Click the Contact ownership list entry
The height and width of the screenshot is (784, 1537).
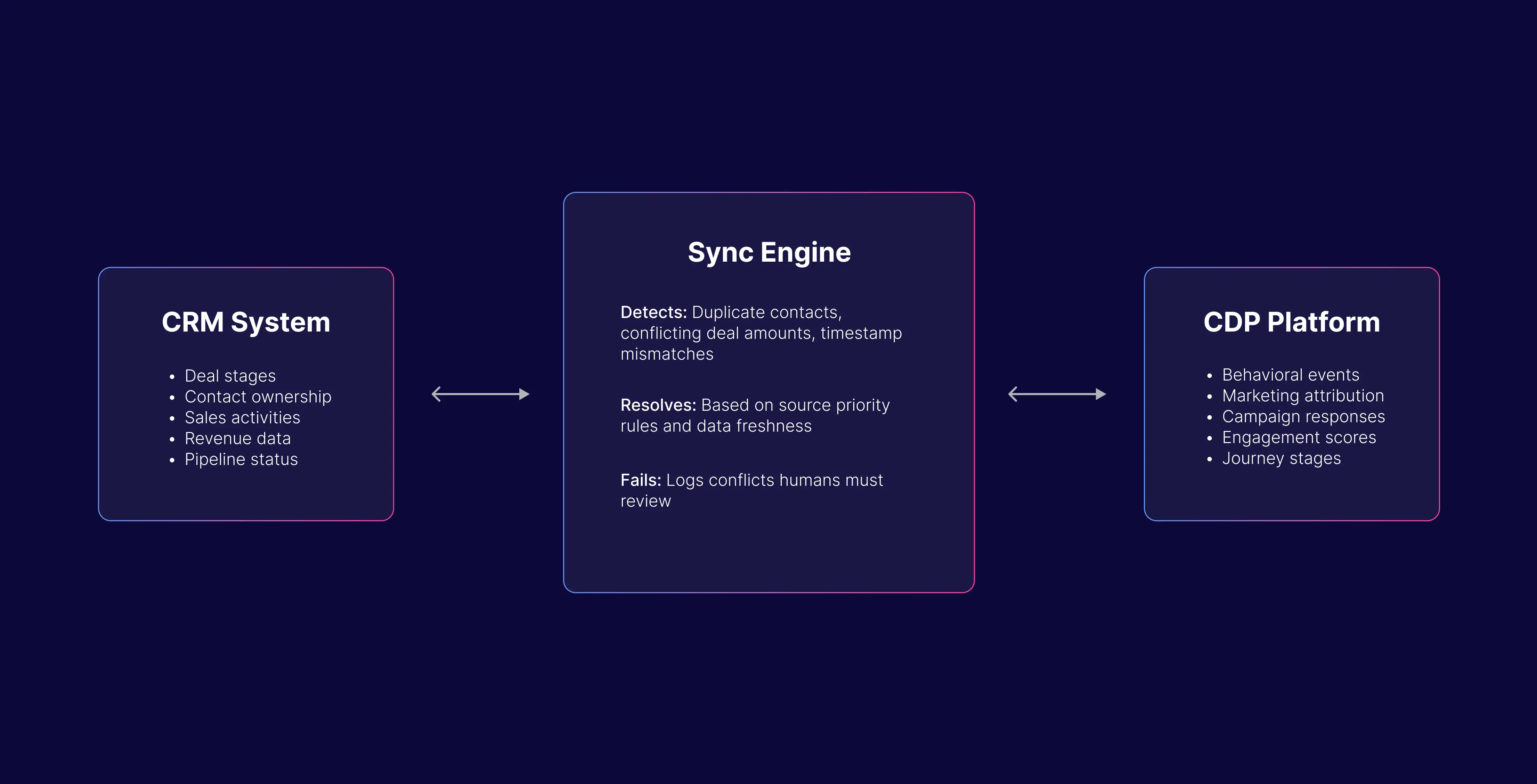point(258,397)
